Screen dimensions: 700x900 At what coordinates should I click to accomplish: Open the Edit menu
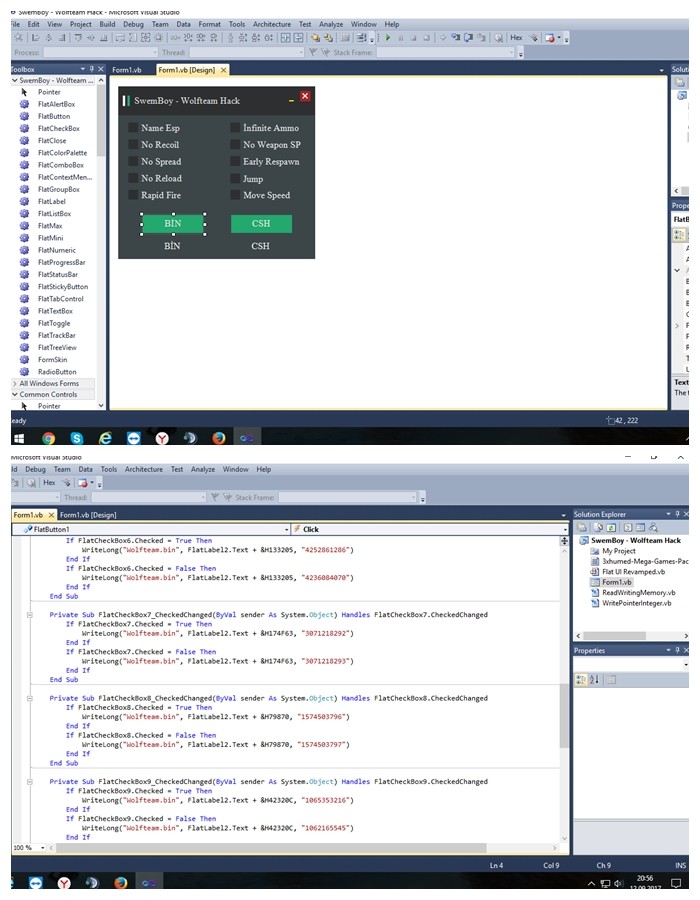coord(34,24)
